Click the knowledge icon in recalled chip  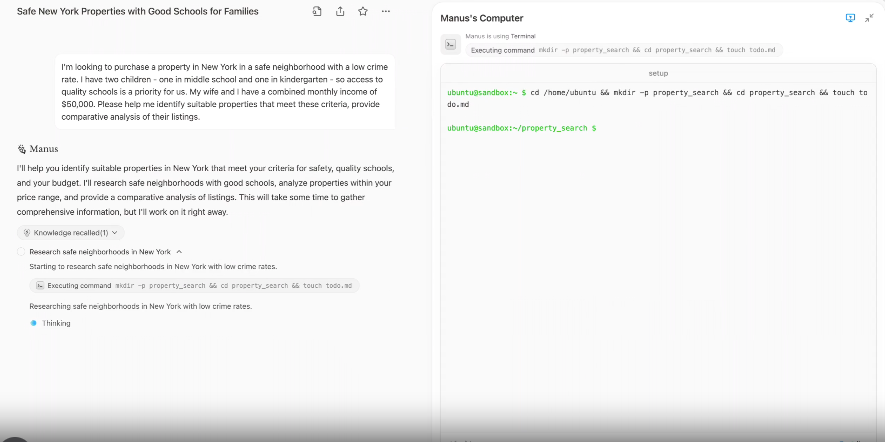[26, 232]
